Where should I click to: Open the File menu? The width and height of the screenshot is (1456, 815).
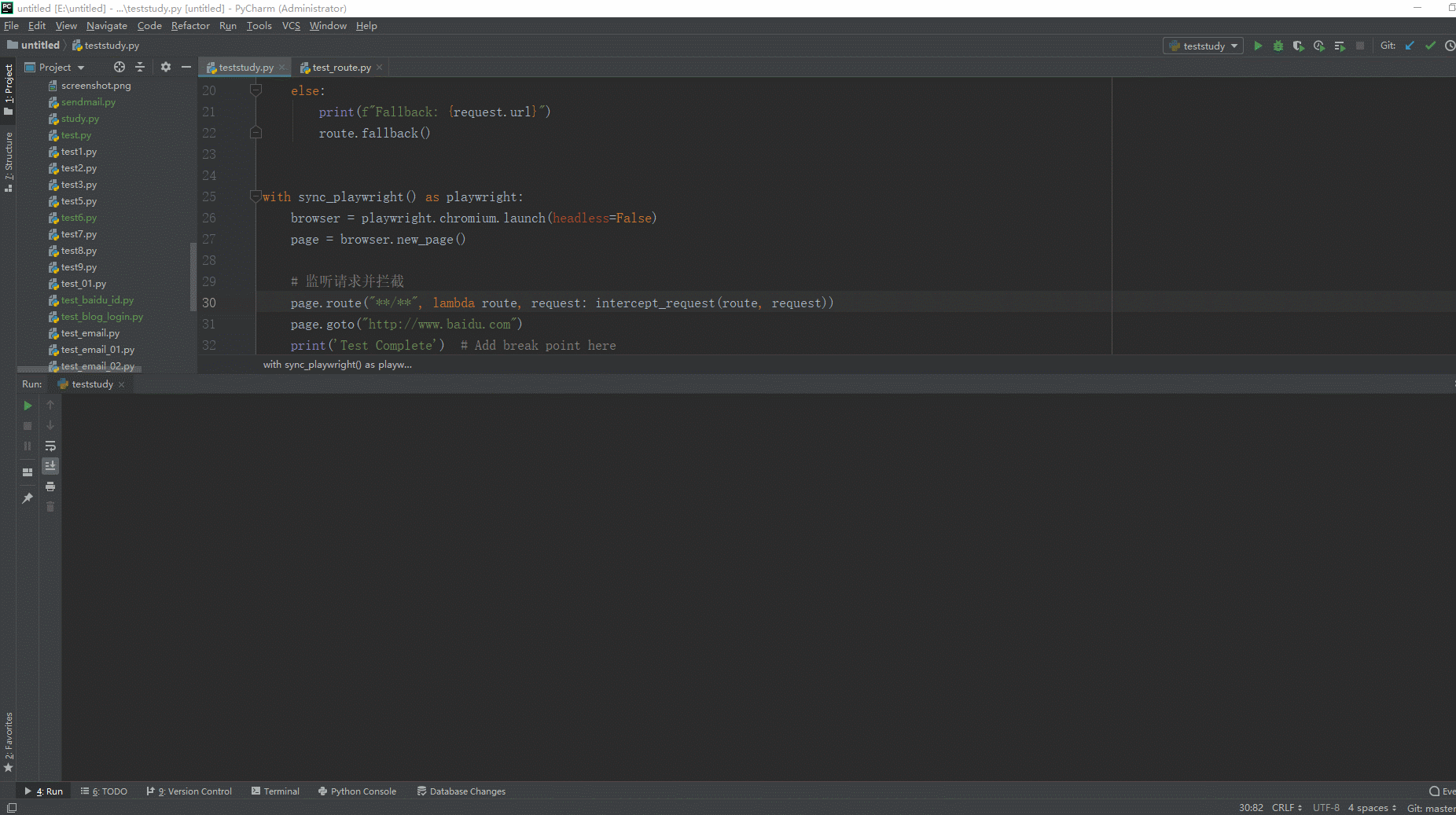coord(11,26)
